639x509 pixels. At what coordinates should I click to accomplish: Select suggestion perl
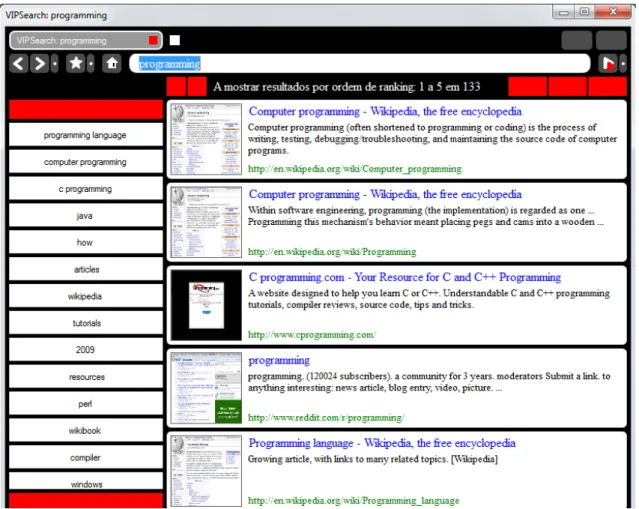(86, 404)
